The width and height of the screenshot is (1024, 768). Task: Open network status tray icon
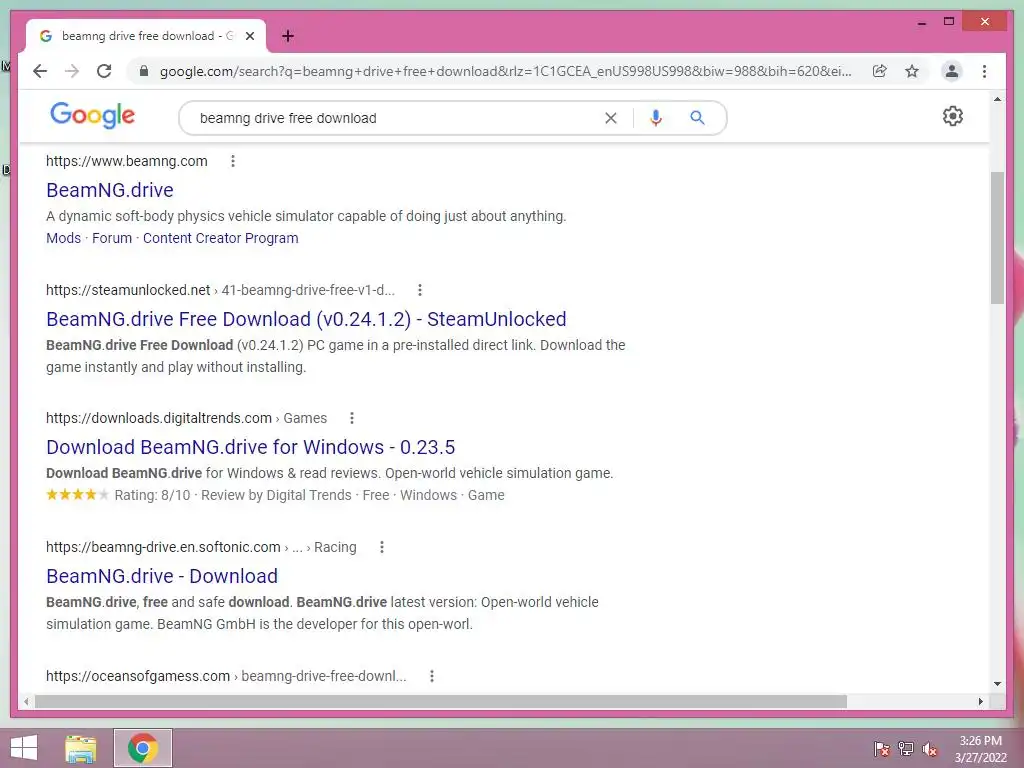tap(906, 748)
